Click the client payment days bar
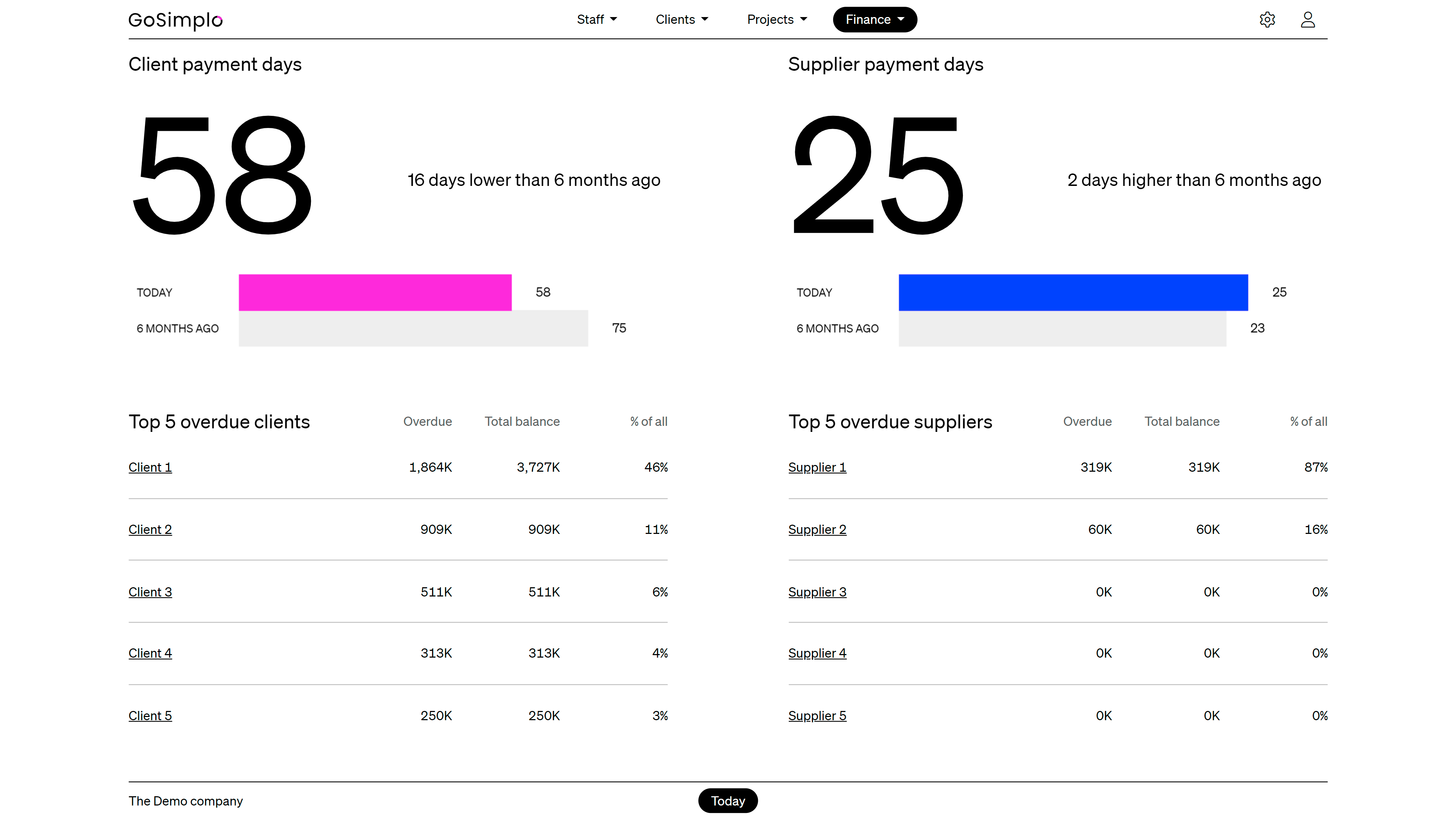Viewport: 1456px width, 819px height. (x=375, y=292)
